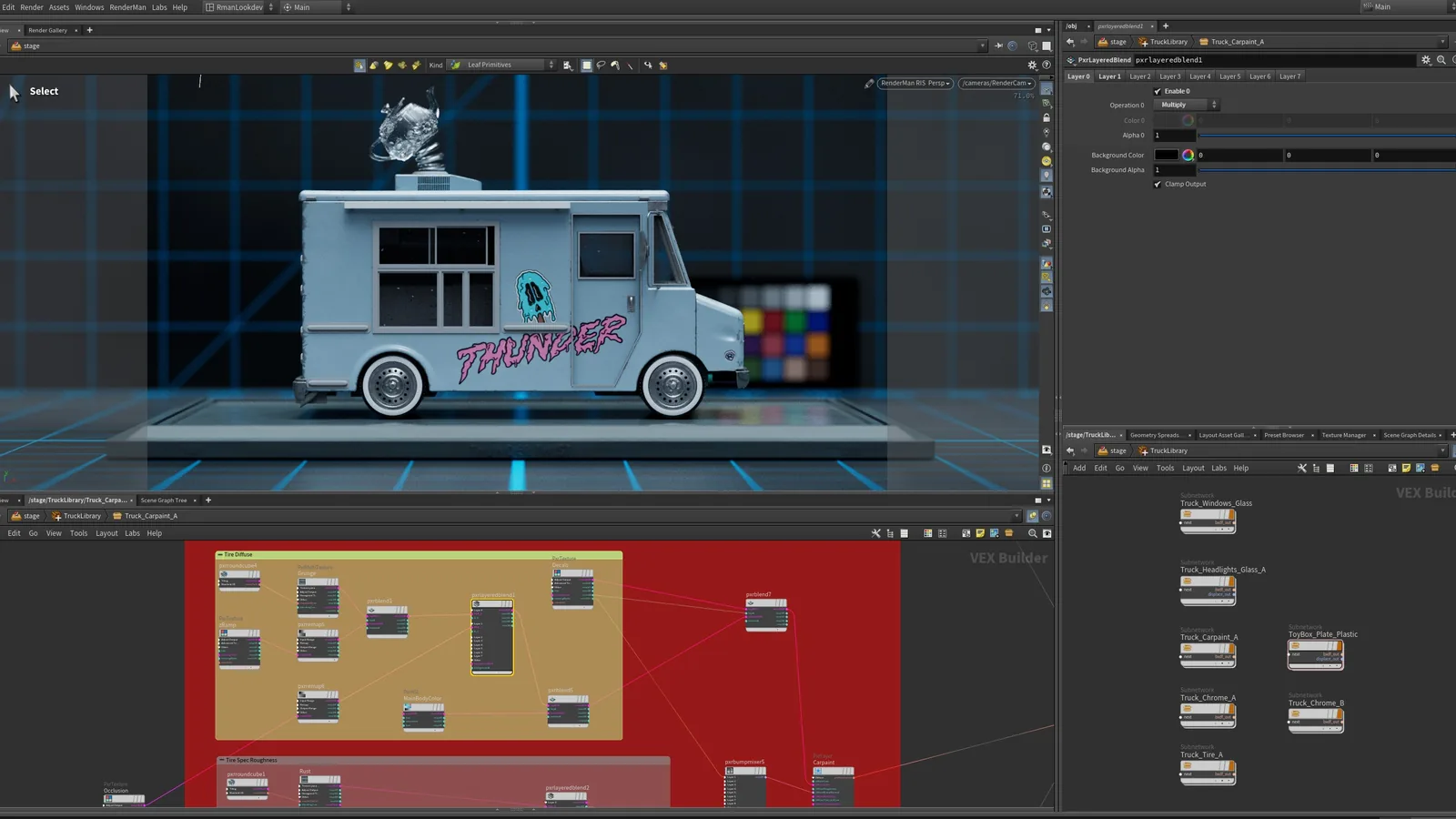The height and width of the screenshot is (819, 1456).
Task: Toggle the Clamp Output checkbox
Action: 1158,185
